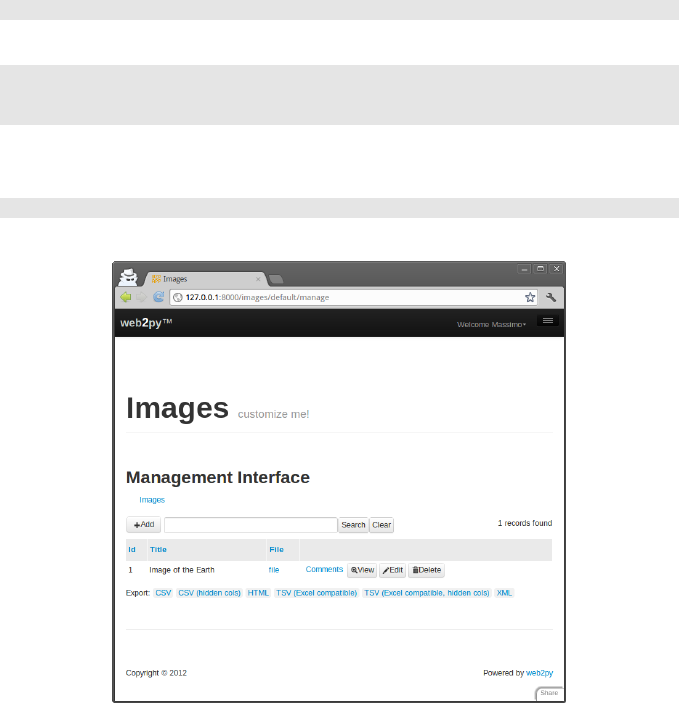Click the Clear button
The height and width of the screenshot is (703, 679).
click(382, 525)
